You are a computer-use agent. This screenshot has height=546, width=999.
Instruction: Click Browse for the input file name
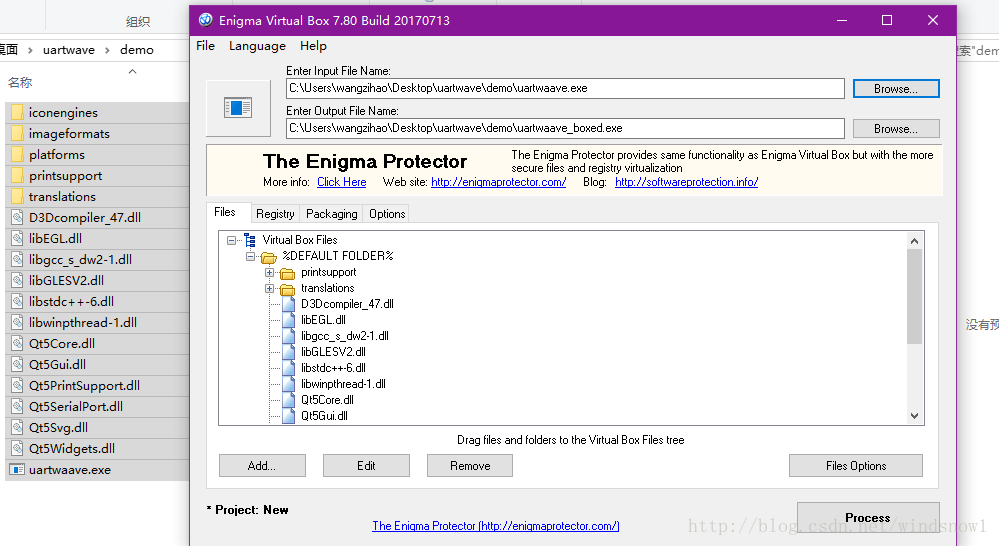click(896, 89)
